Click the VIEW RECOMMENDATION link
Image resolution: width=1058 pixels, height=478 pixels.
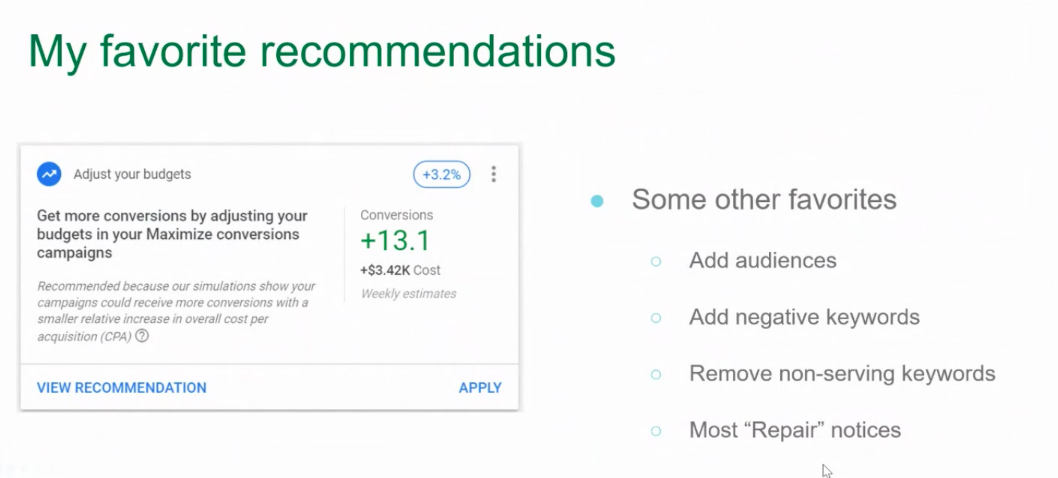[121, 388]
